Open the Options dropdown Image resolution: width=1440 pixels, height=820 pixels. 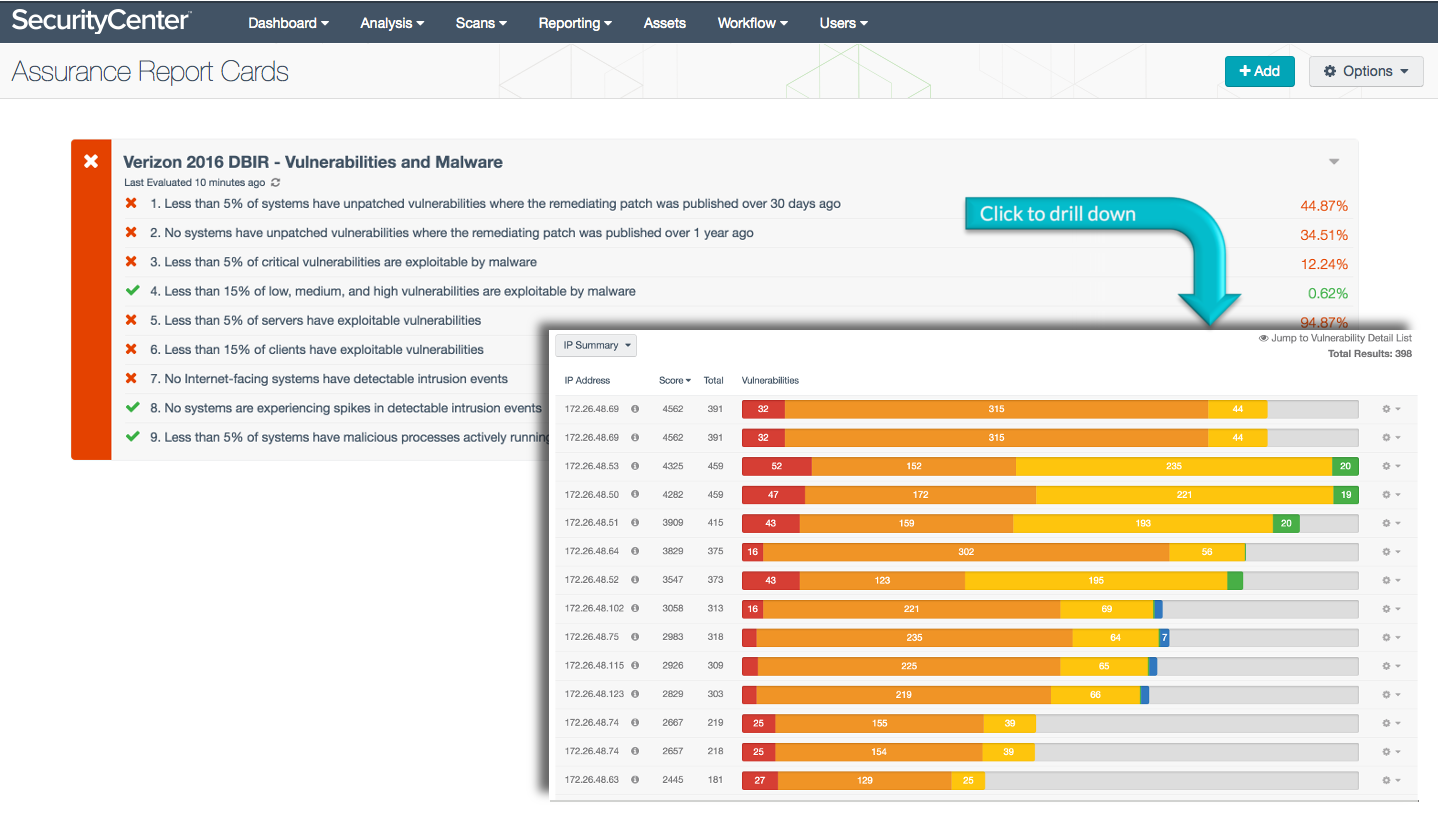[1366, 71]
